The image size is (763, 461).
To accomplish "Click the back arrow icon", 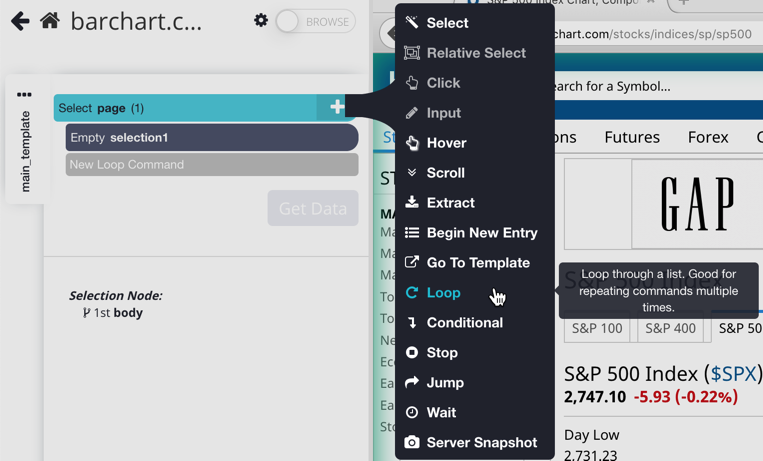I will click(20, 21).
